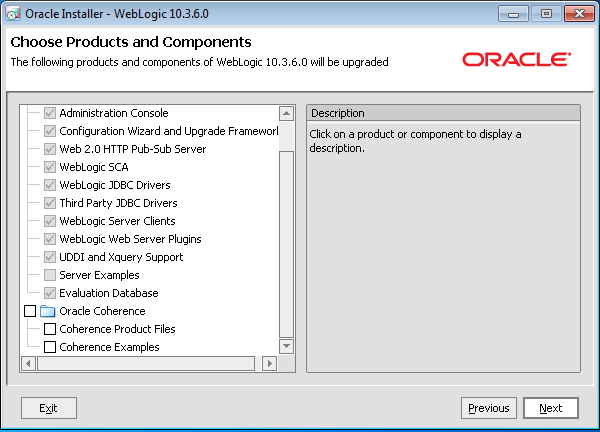Select the Administration Console label

pyautogui.click(x=114, y=113)
